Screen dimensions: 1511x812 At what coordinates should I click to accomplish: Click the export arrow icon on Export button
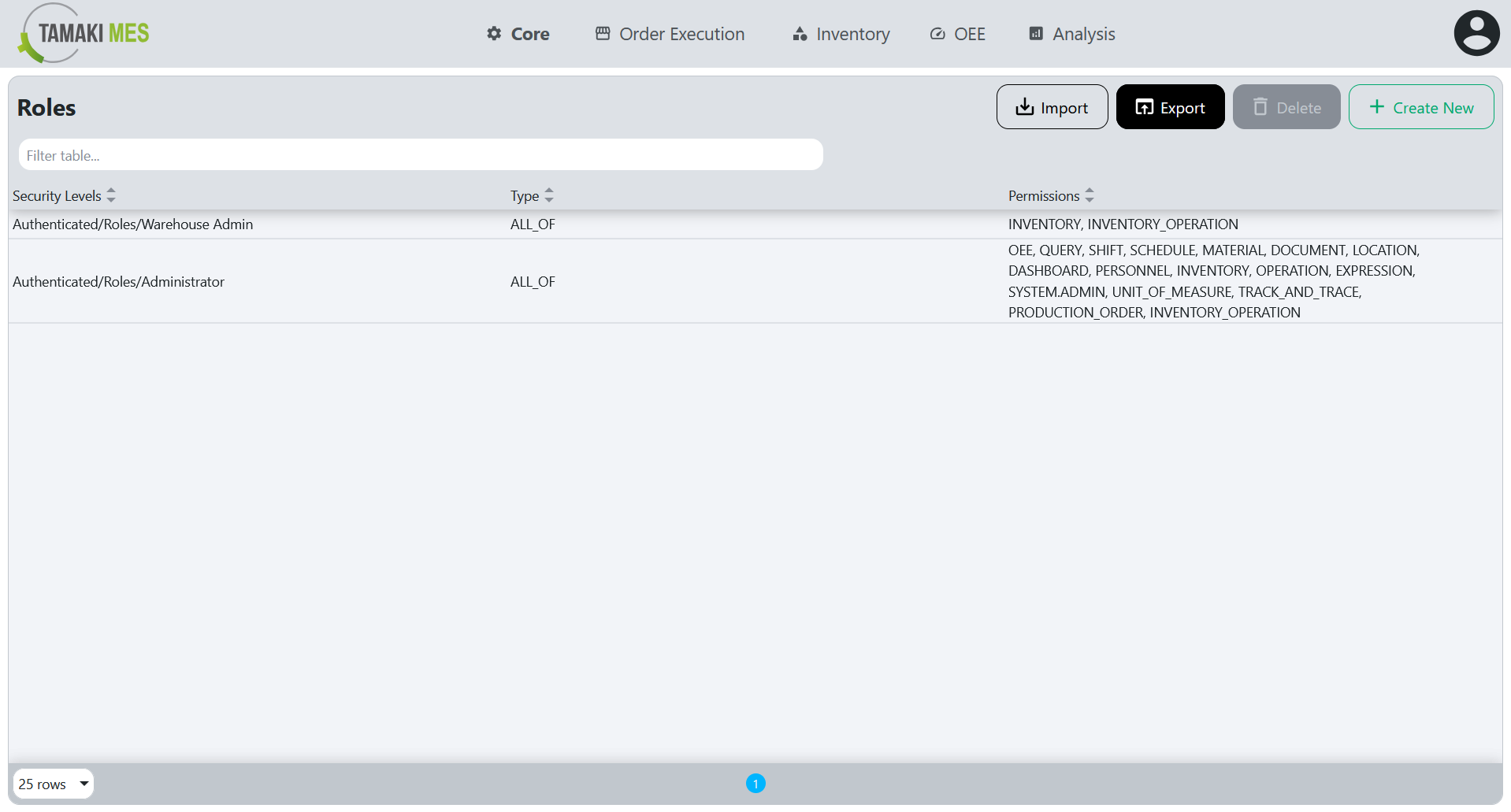click(x=1144, y=106)
